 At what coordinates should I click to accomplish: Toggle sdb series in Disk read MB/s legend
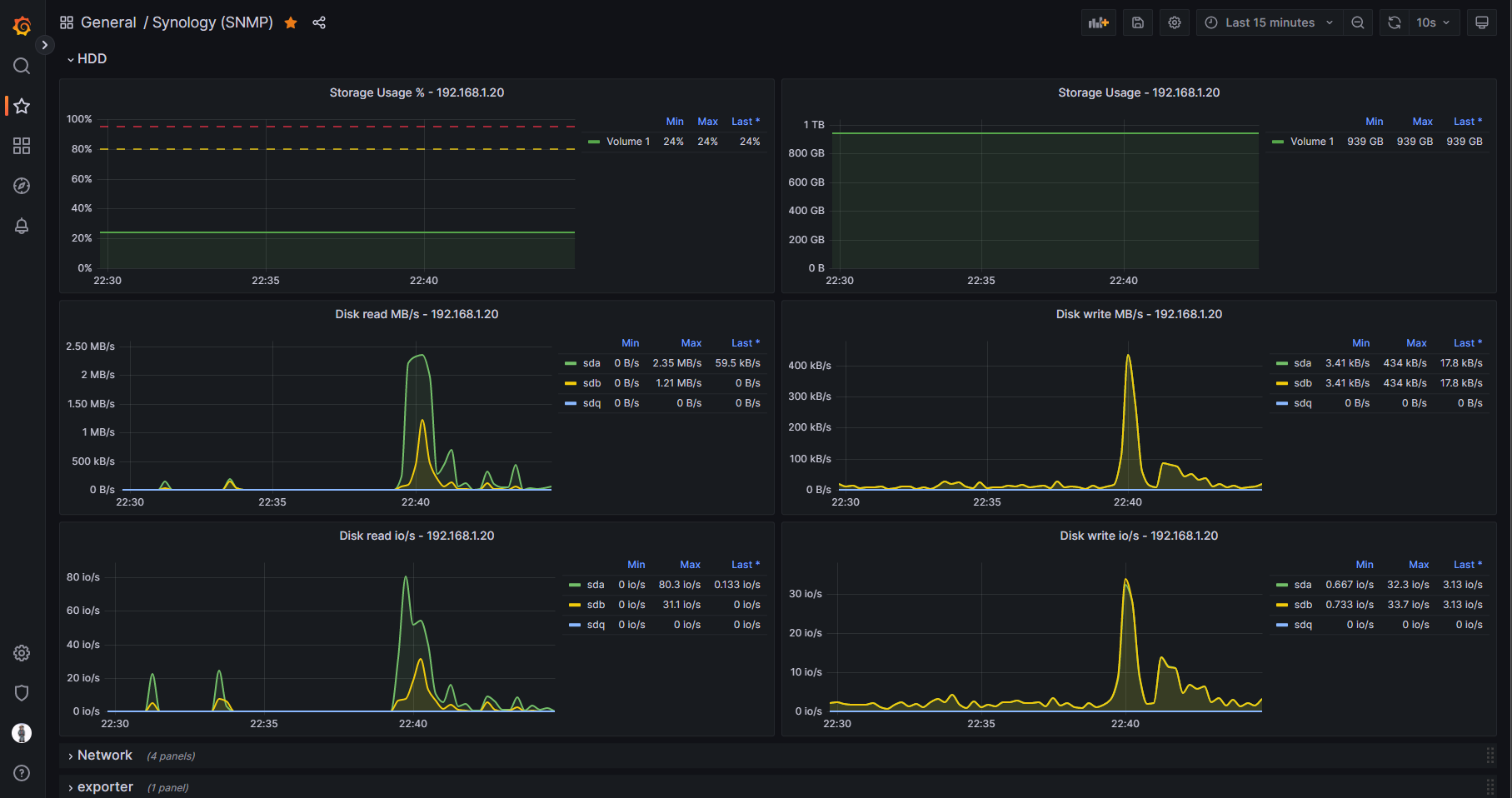click(591, 383)
